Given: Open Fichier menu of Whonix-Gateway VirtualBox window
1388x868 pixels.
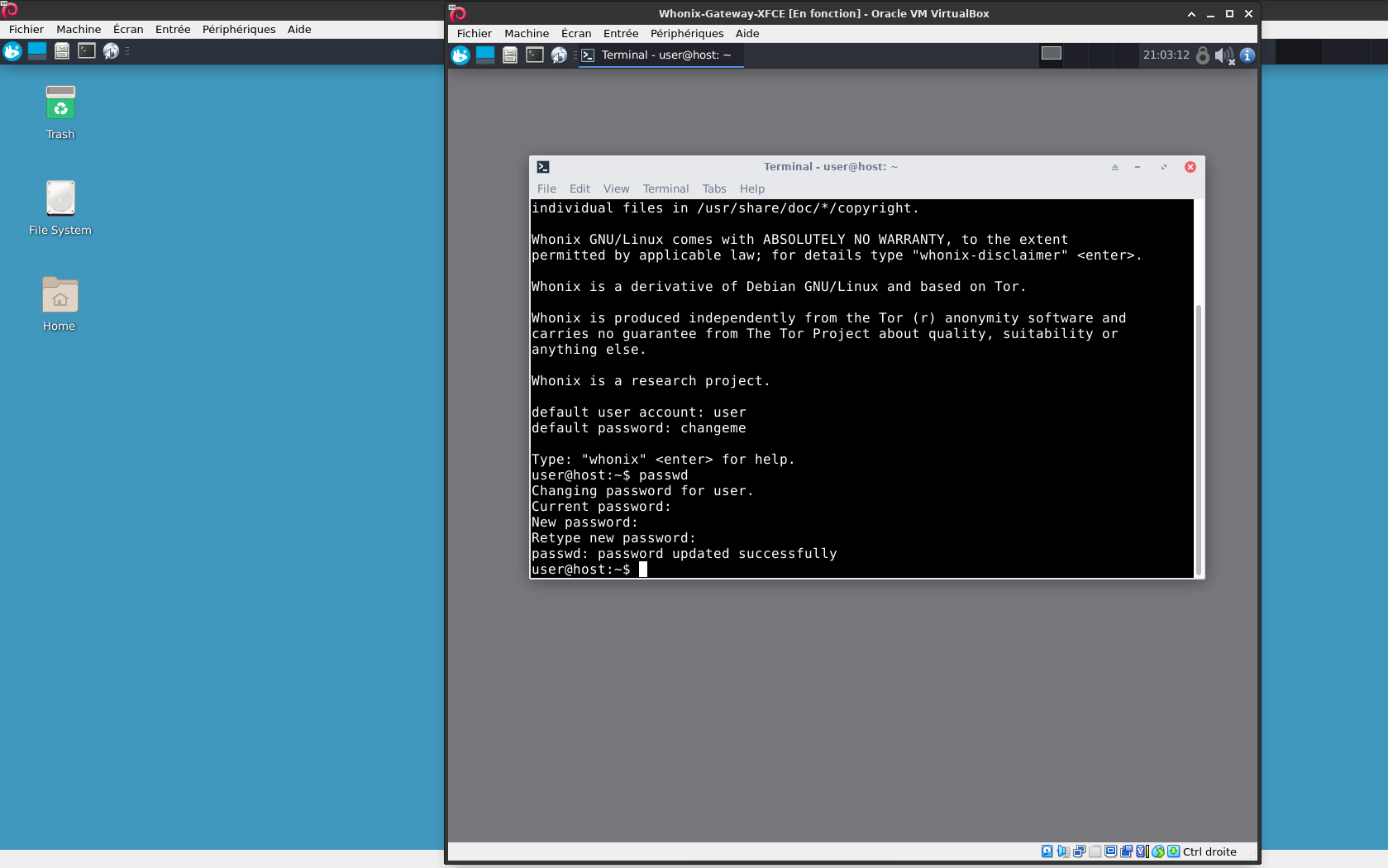Looking at the screenshot, I should [475, 33].
